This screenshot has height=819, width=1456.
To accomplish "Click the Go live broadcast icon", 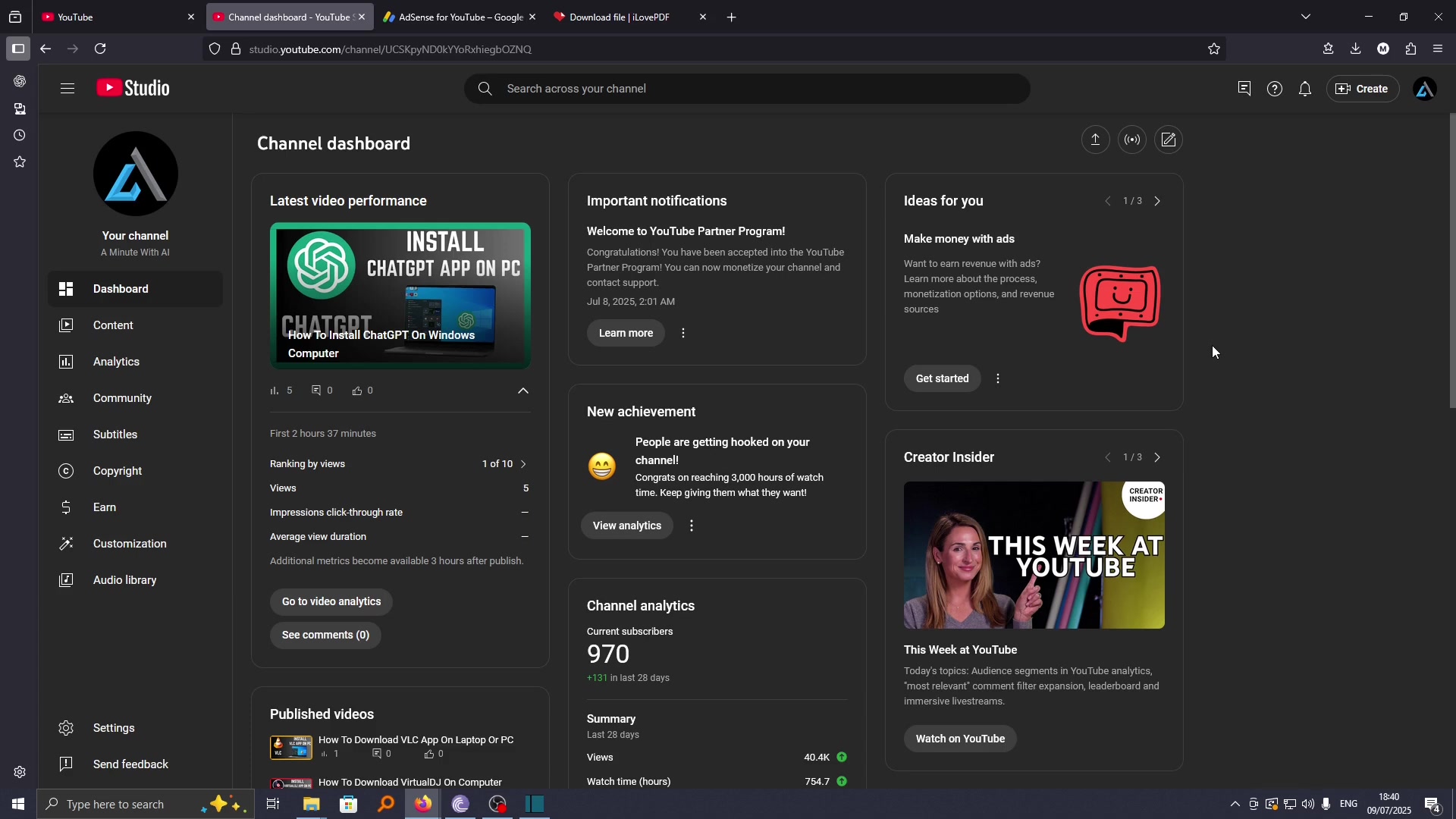I will click(x=1132, y=140).
